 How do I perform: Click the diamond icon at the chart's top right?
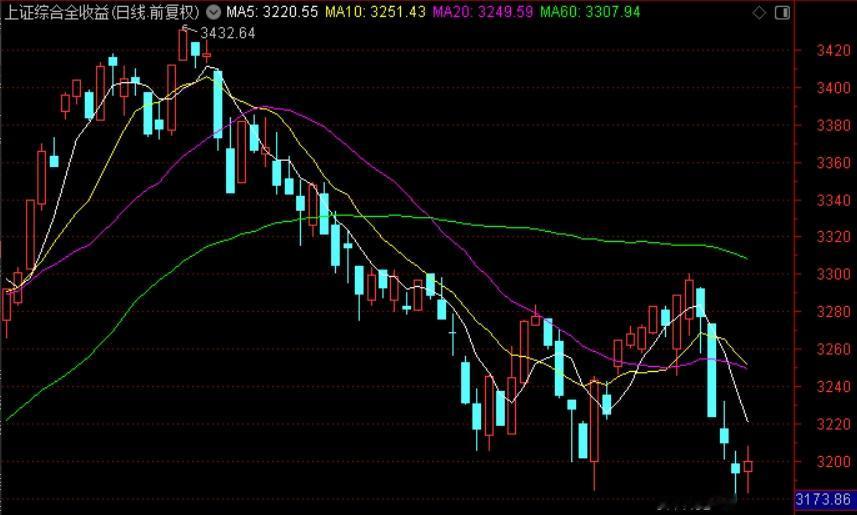coord(759,13)
